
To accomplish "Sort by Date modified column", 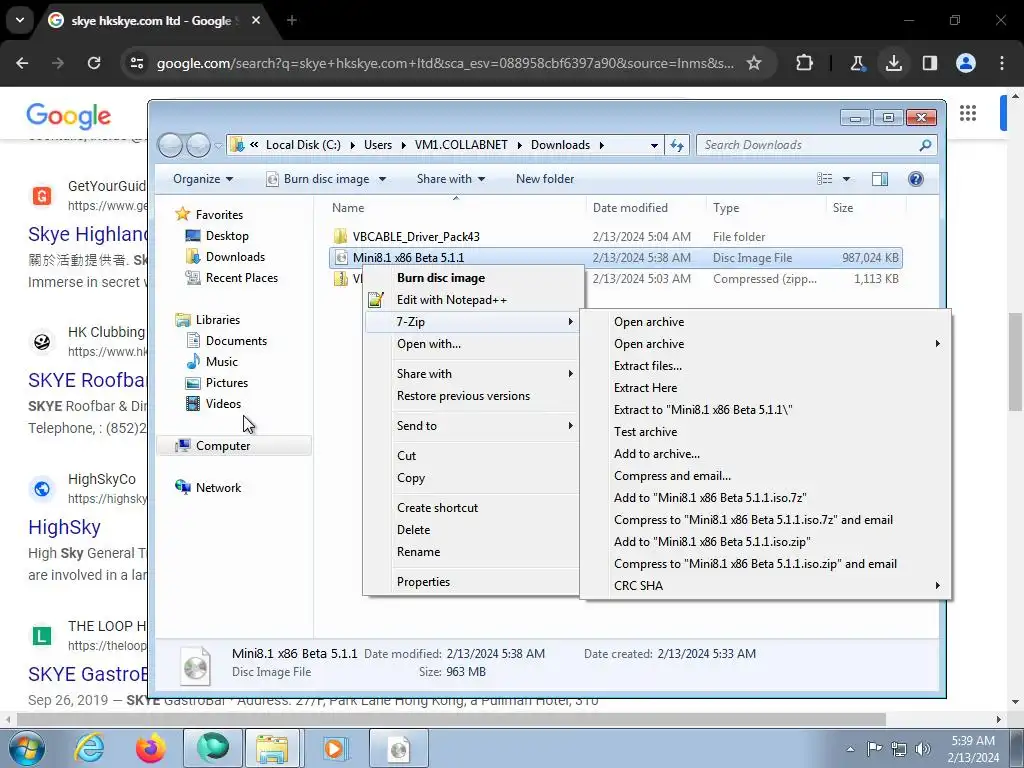I will click(x=630, y=208).
